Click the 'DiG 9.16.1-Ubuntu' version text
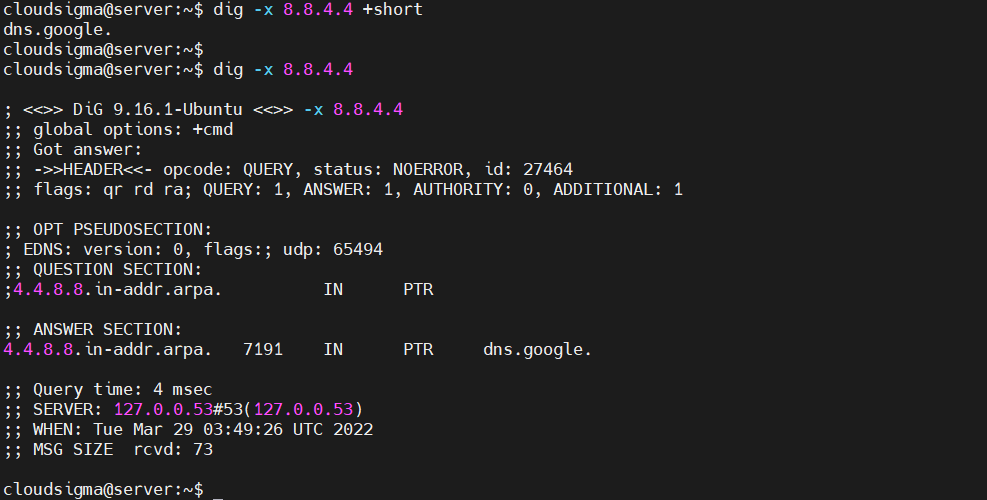 (157, 110)
